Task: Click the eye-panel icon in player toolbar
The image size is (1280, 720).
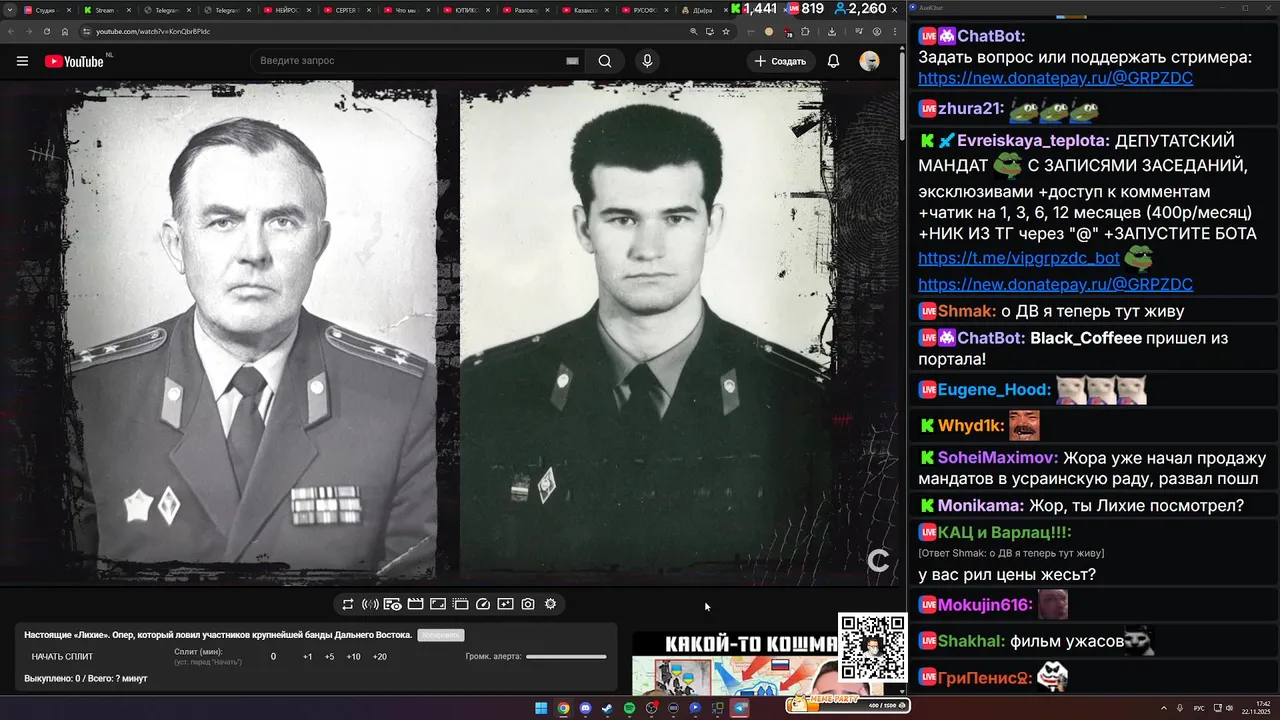Action: [x=392, y=604]
